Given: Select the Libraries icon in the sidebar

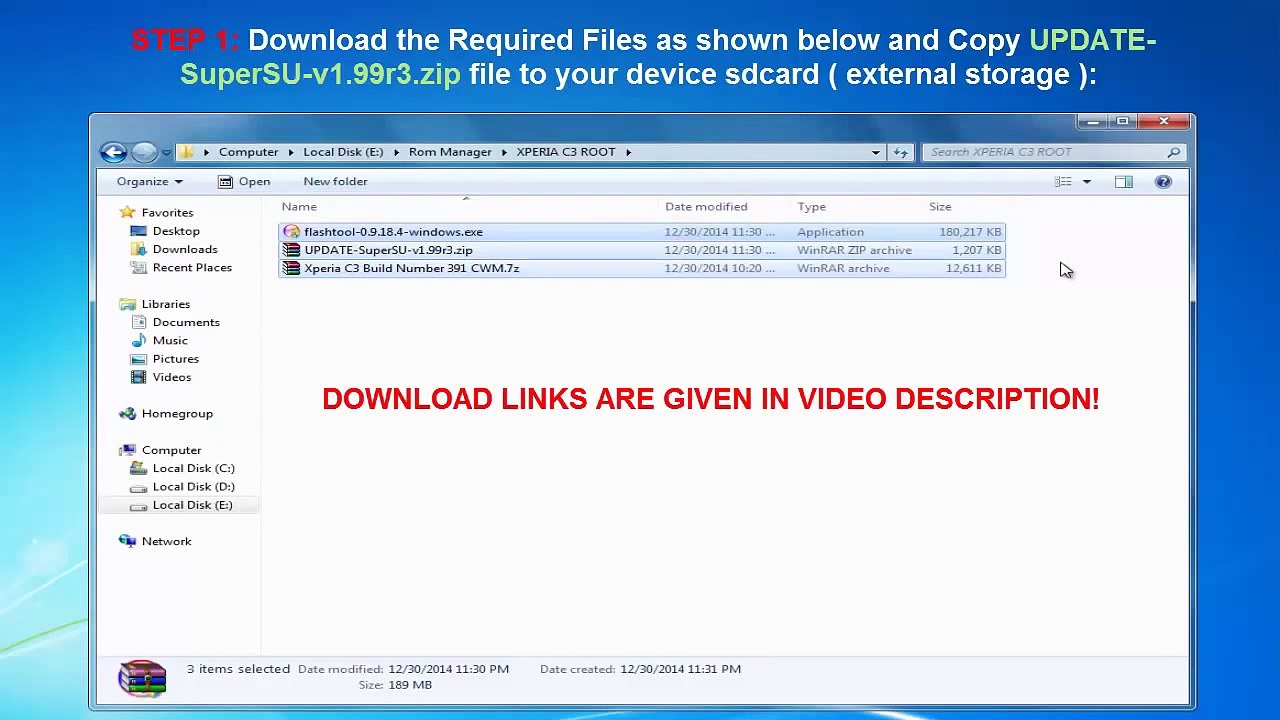Looking at the screenshot, I should click(x=127, y=304).
